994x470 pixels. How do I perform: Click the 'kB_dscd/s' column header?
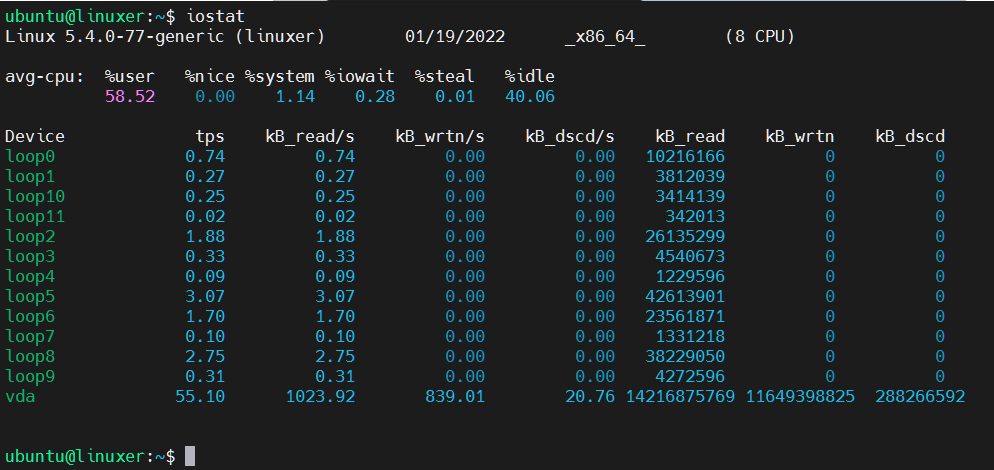tap(570, 137)
